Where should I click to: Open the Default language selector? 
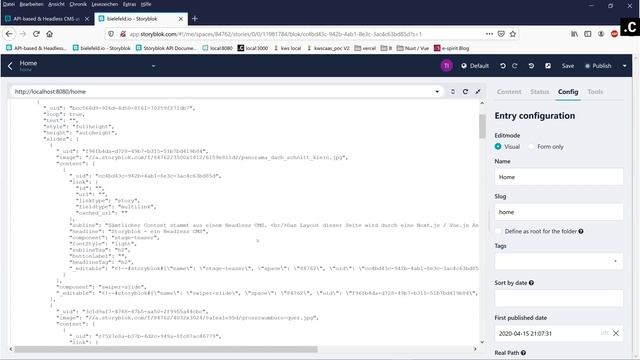475,66
